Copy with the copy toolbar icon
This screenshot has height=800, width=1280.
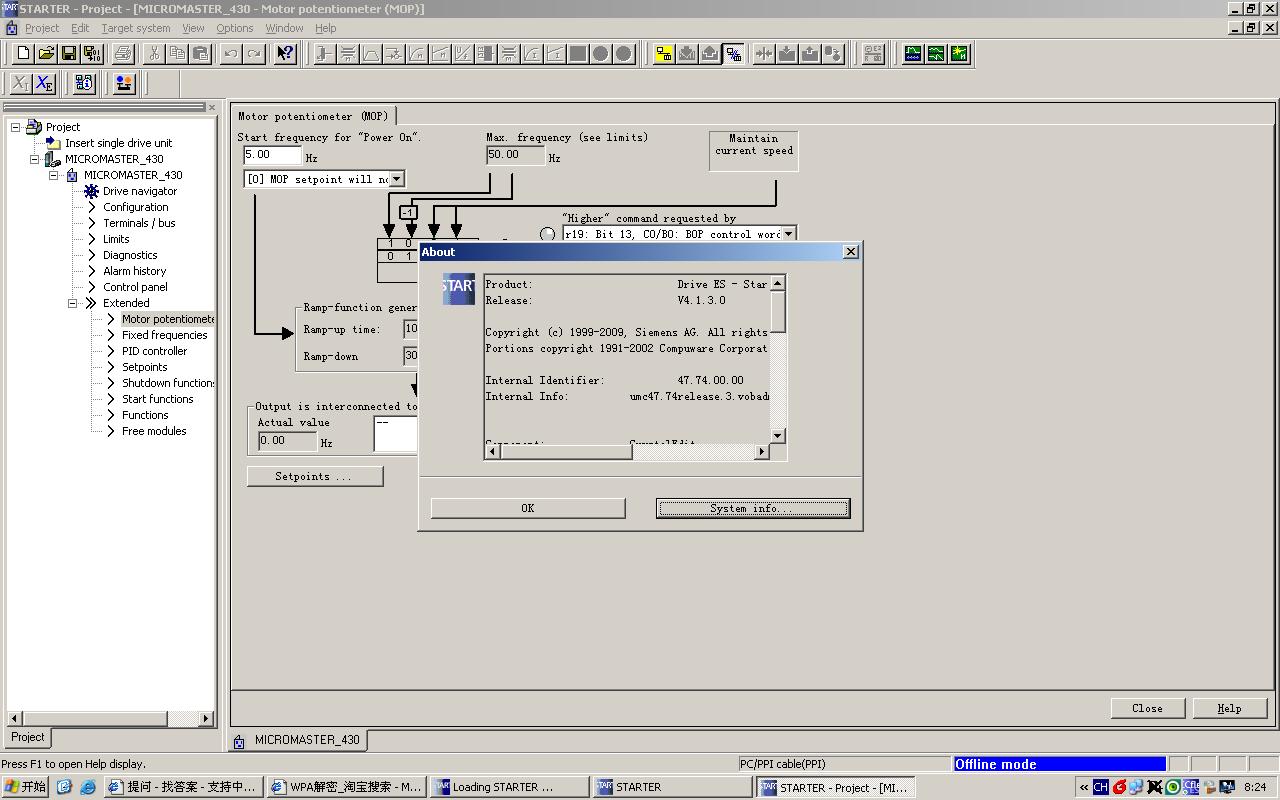coord(178,54)
